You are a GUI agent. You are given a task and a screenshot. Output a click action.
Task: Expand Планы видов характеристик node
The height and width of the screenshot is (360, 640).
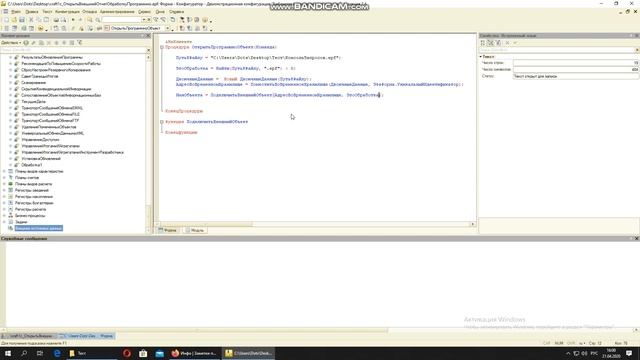point(4,171)
